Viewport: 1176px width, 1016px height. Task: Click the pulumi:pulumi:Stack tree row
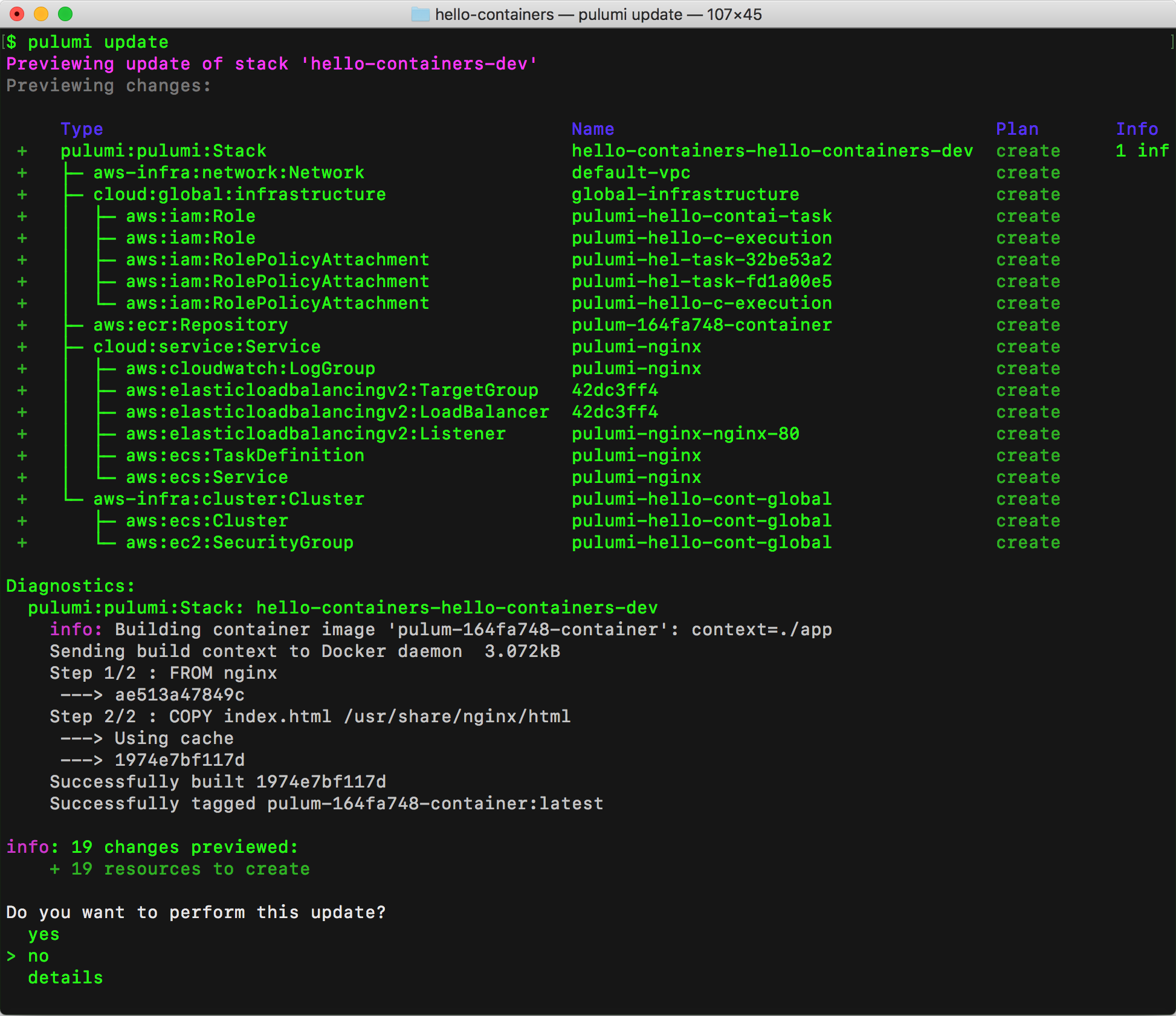click(163, 151)
